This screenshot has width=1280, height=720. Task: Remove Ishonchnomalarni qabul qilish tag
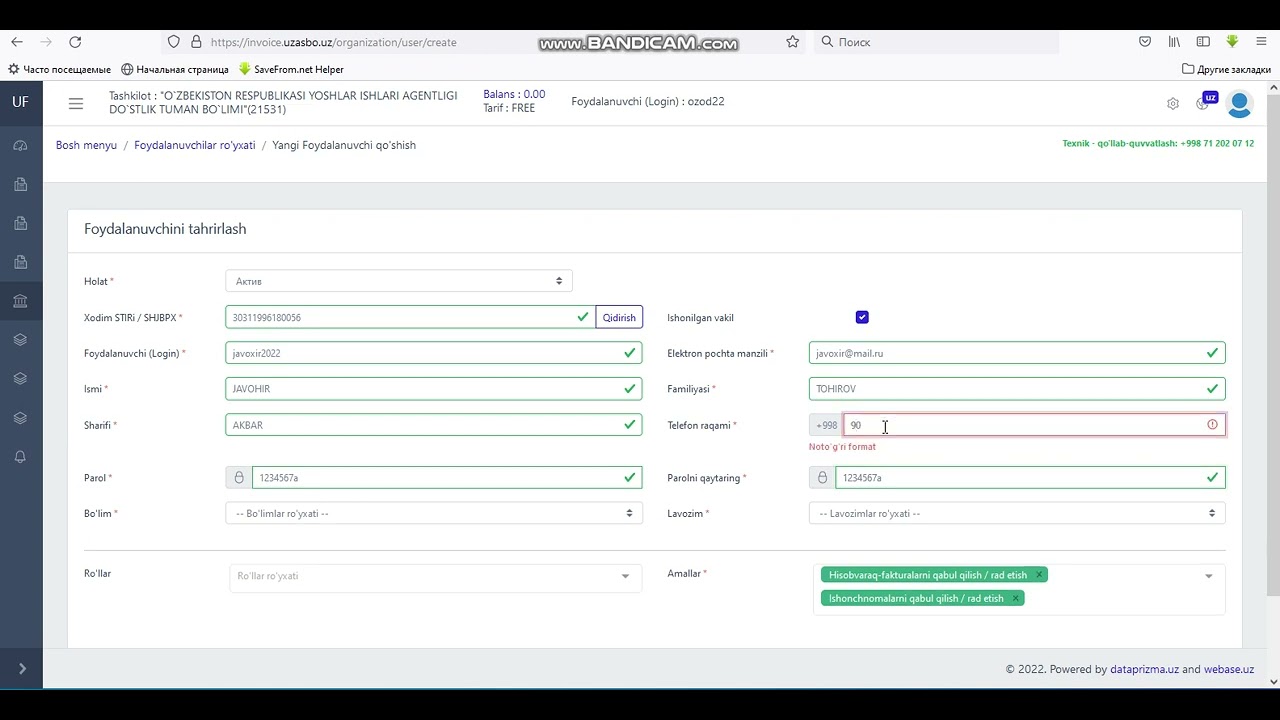[1015, 598]
